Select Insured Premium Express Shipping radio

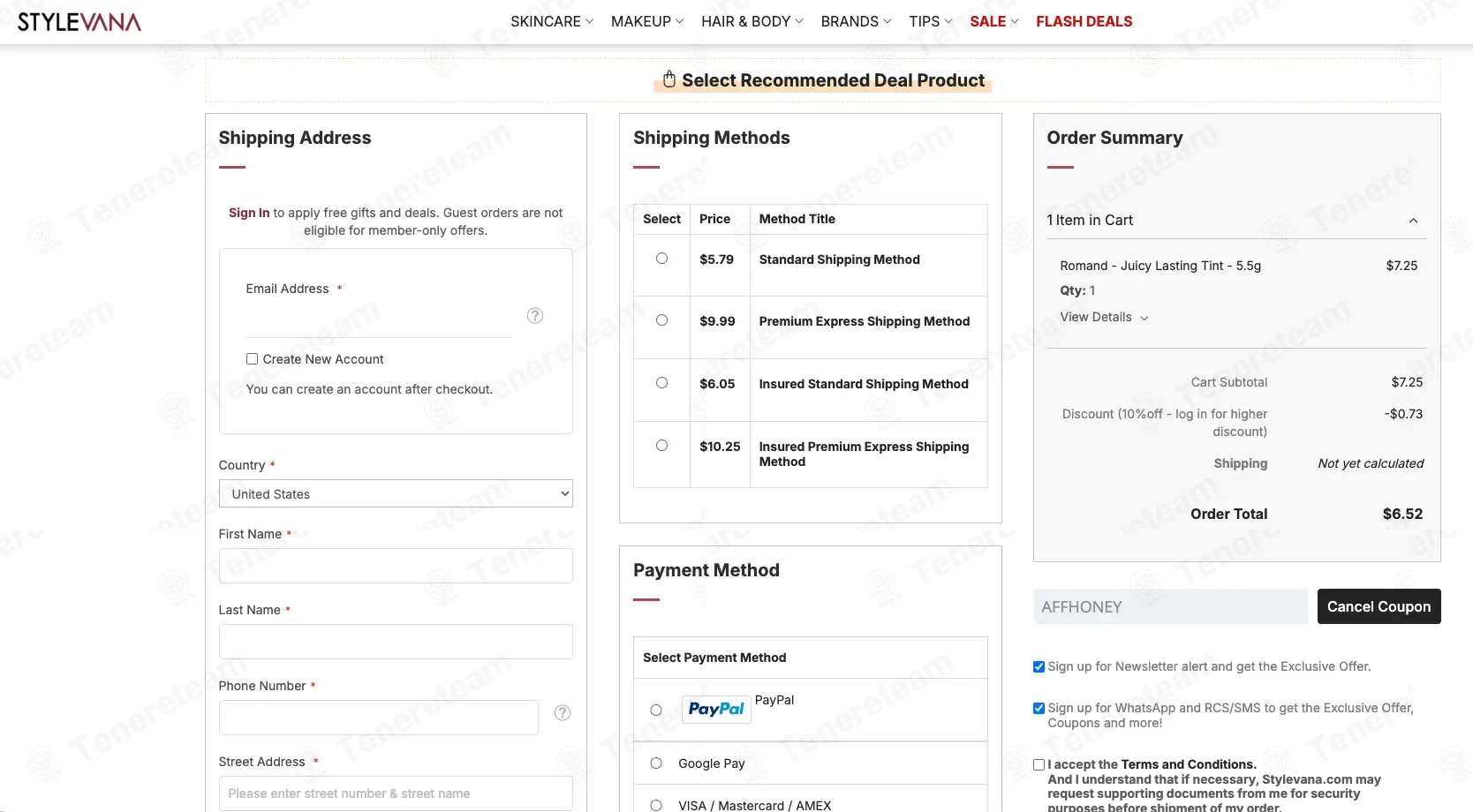pyautogui.click(x=661, y=446)
